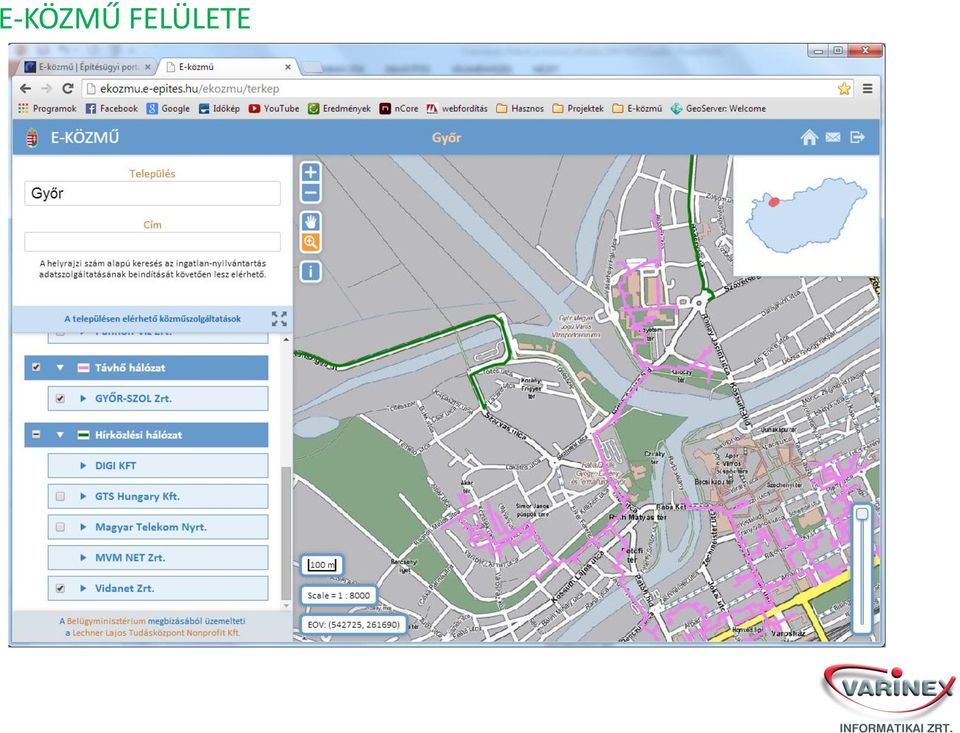Toggle the Hírközlési hálózat group checkbox
The image size is (960, 733).
click(36, 435)
